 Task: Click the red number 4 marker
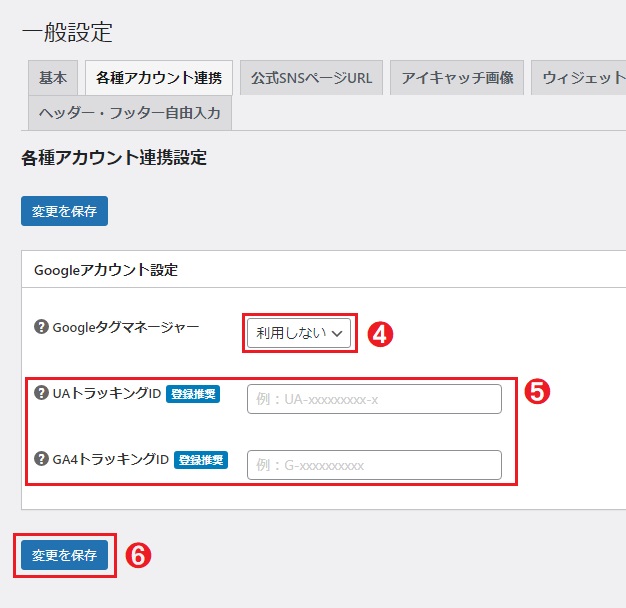click(380, 334)
